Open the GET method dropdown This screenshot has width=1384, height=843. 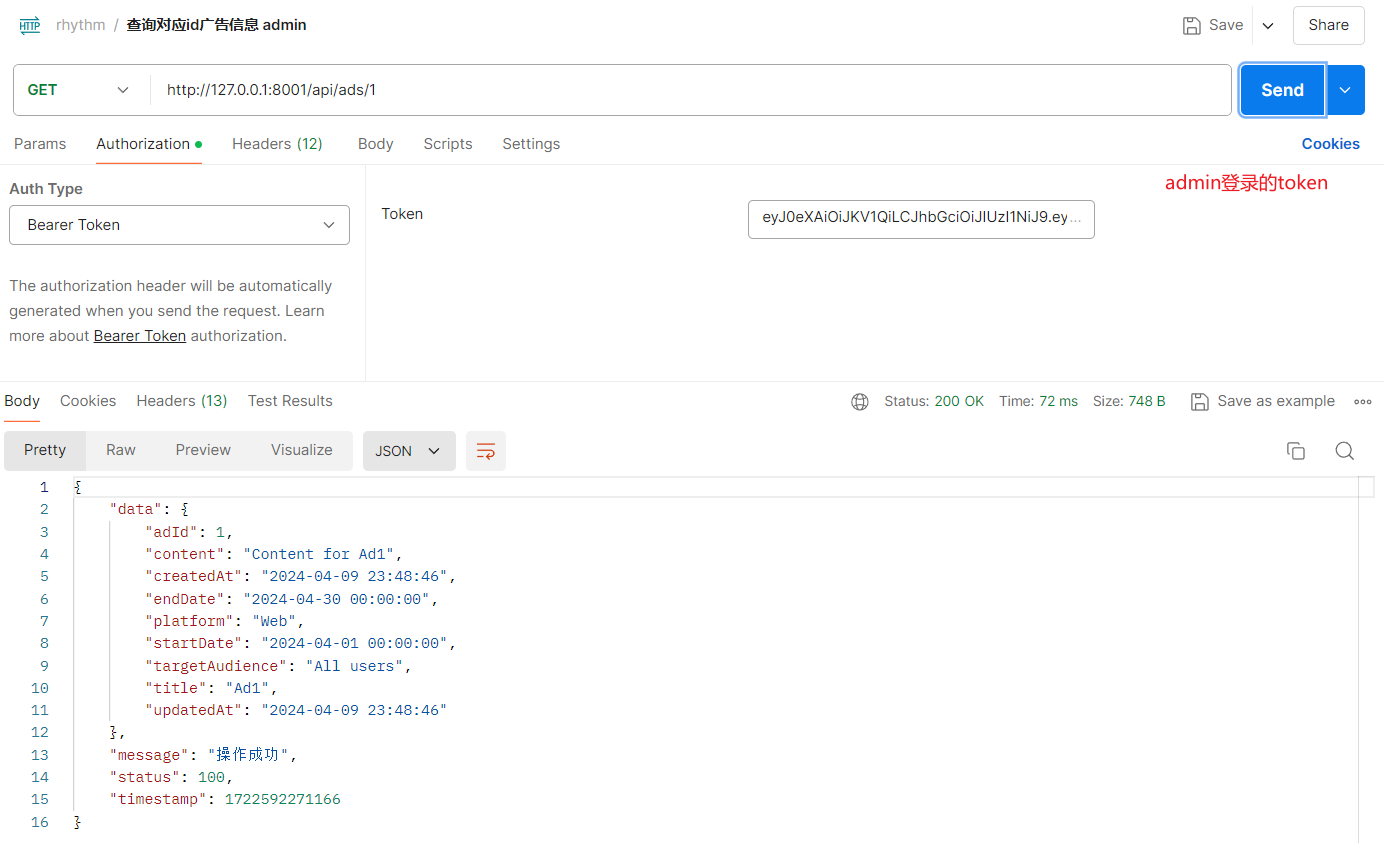click(80, 90)
